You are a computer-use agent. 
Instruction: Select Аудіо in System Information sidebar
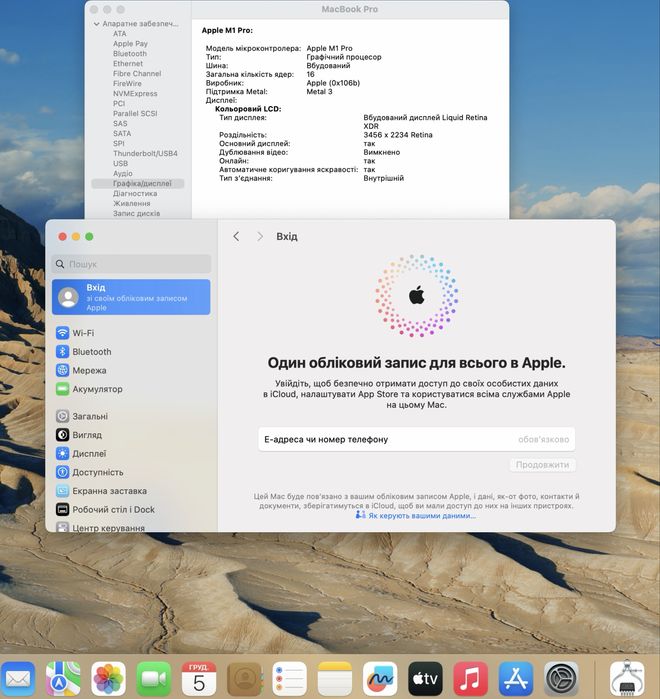pos(123,173)
